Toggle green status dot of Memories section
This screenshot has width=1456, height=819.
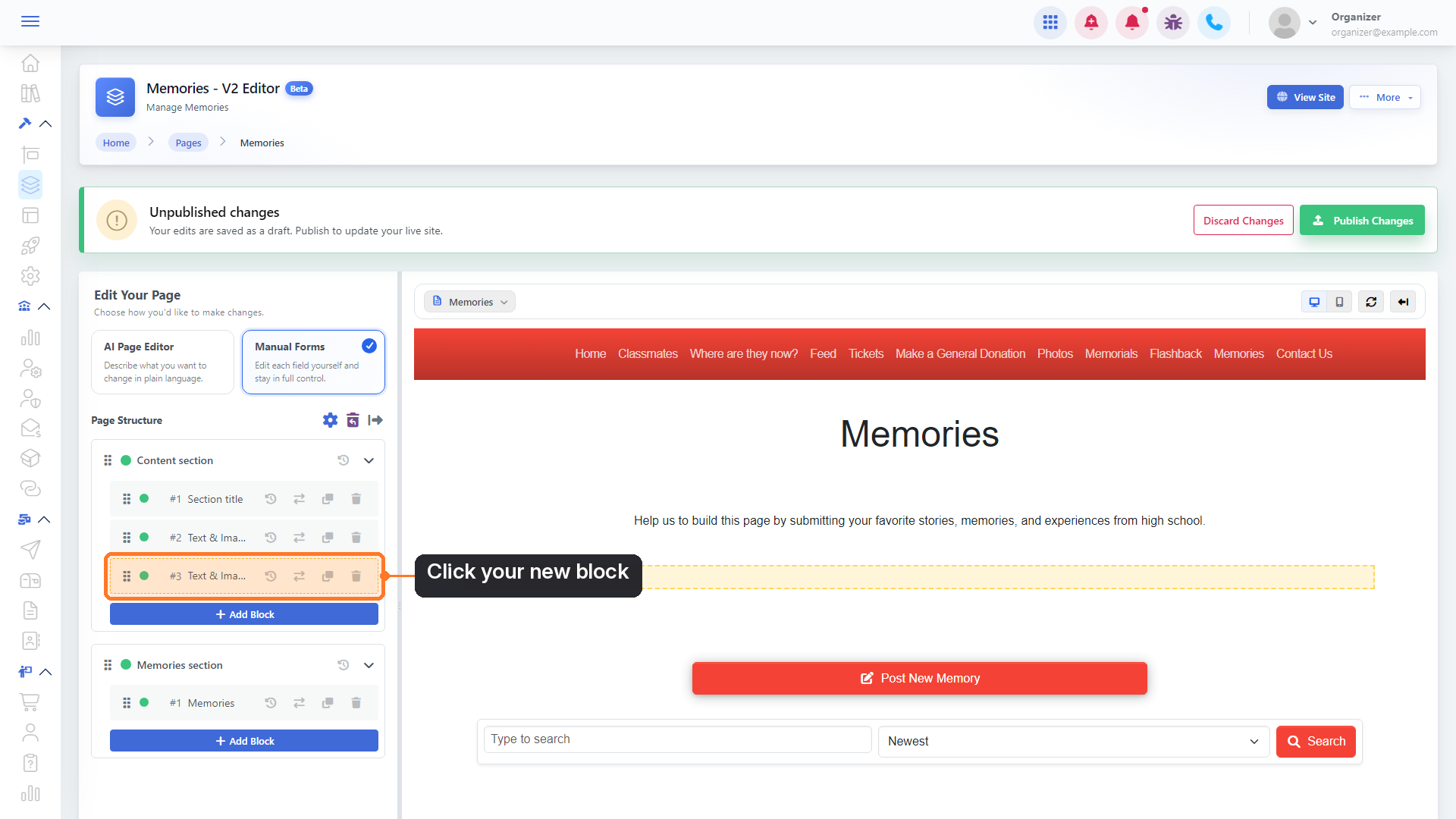pos(126,665)
